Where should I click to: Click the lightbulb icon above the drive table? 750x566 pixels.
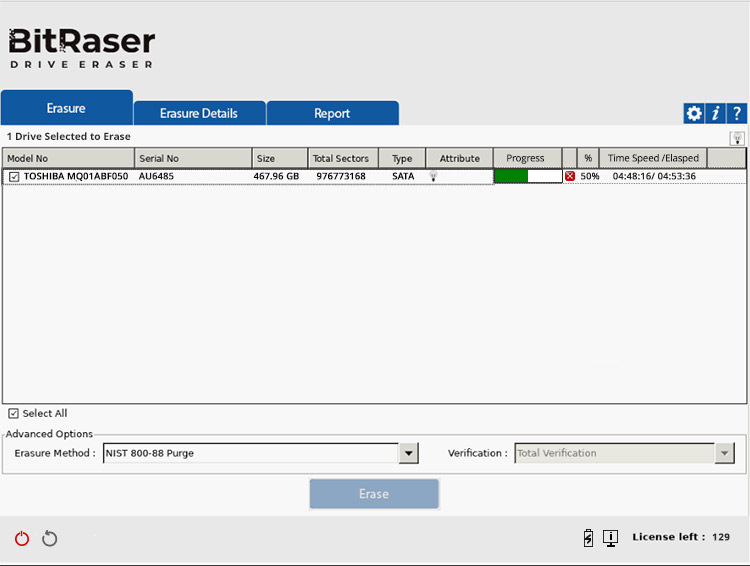tap(737, 138)
